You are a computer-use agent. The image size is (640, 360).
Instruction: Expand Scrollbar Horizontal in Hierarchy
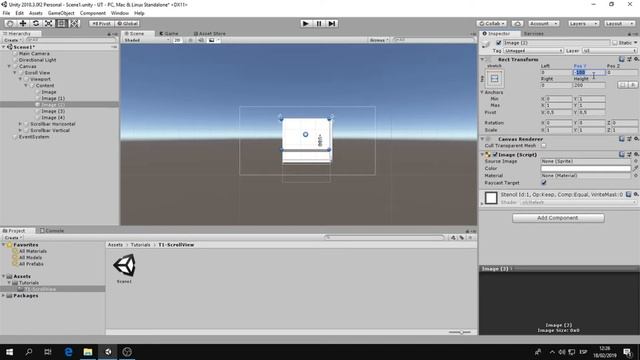[20, 124]
